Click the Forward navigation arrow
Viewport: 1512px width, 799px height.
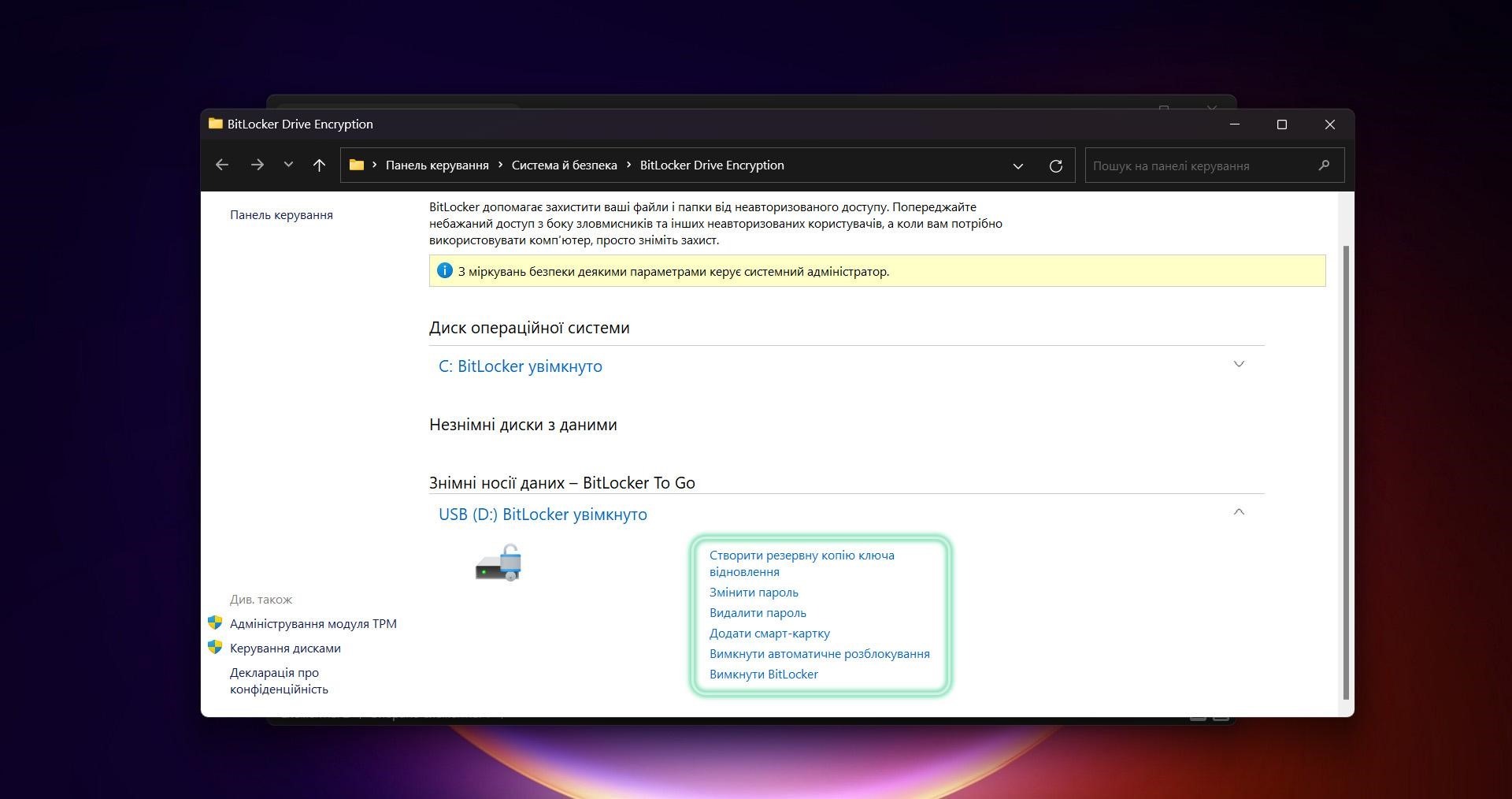257,165
